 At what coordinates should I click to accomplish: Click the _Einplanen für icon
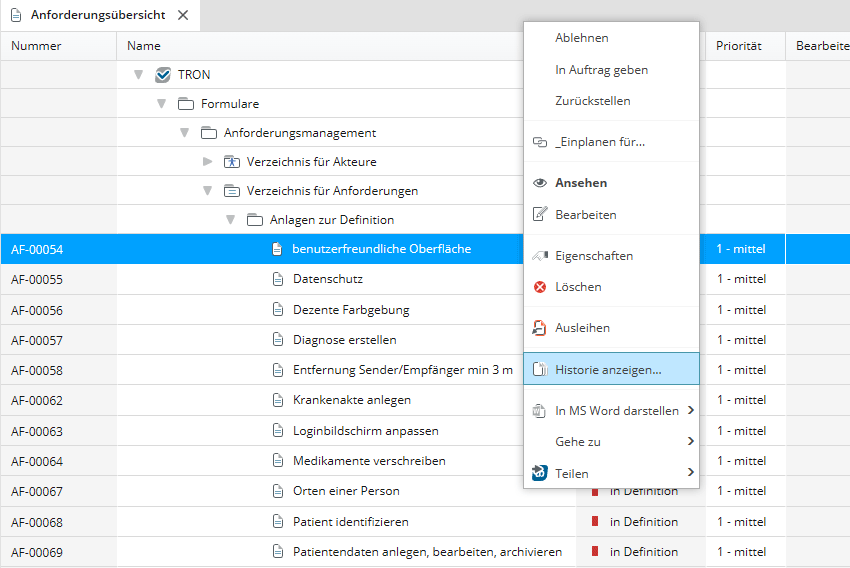tap(540, 142)
